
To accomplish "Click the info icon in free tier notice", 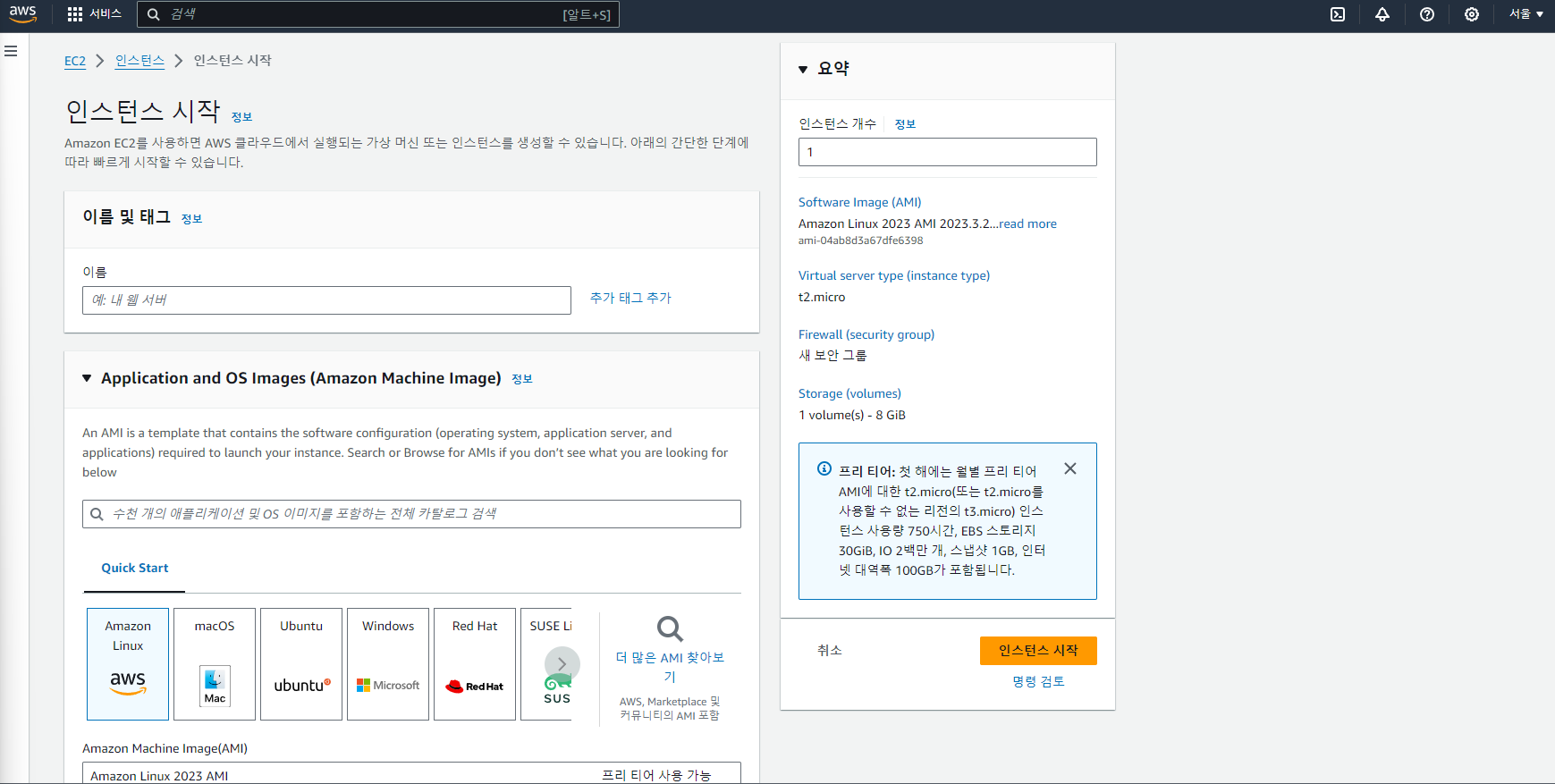I will coord(824,468).
